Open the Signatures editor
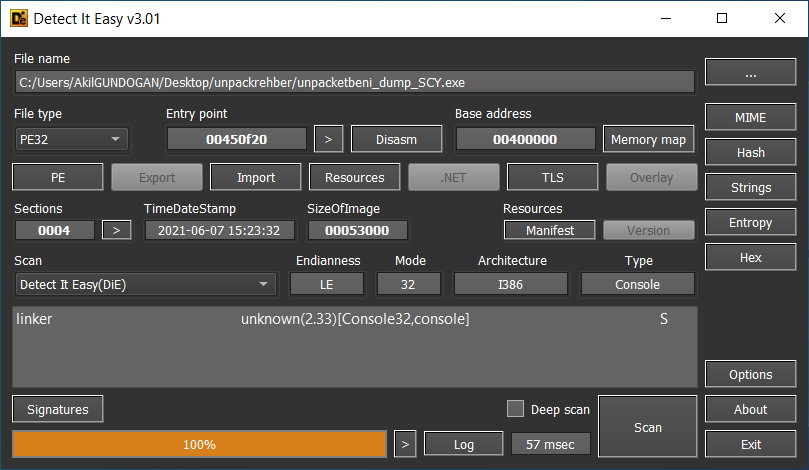Viewport: 809px width, 470px height. [x=58, y=409]
